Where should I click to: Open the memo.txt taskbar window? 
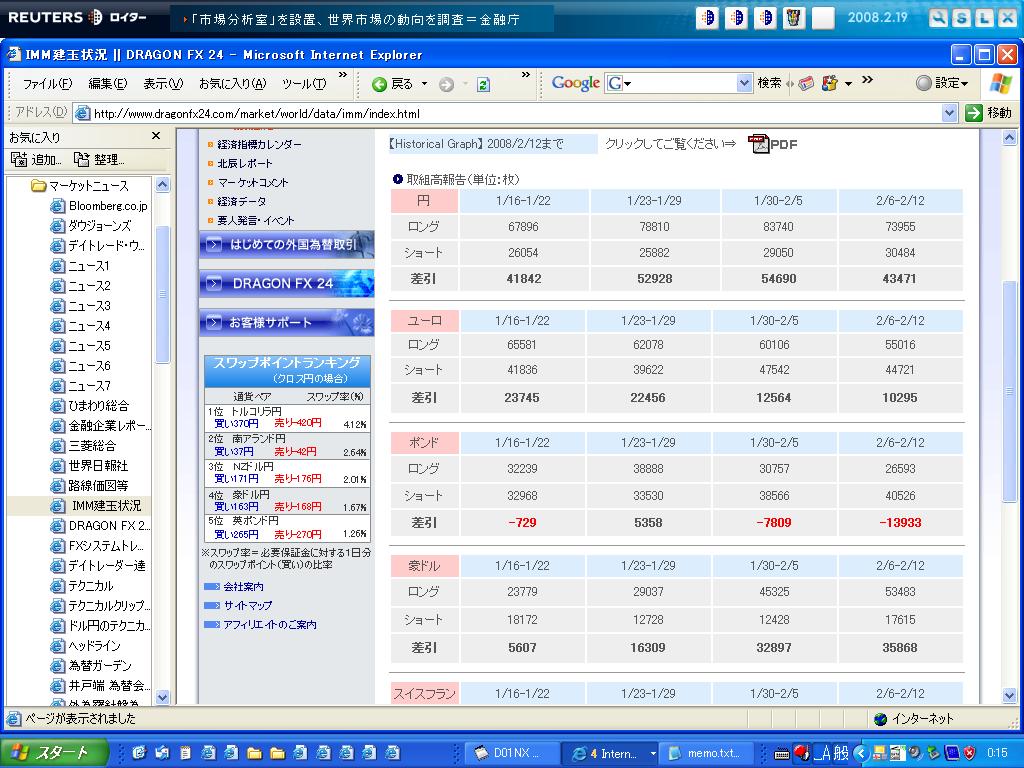[707, 753]
